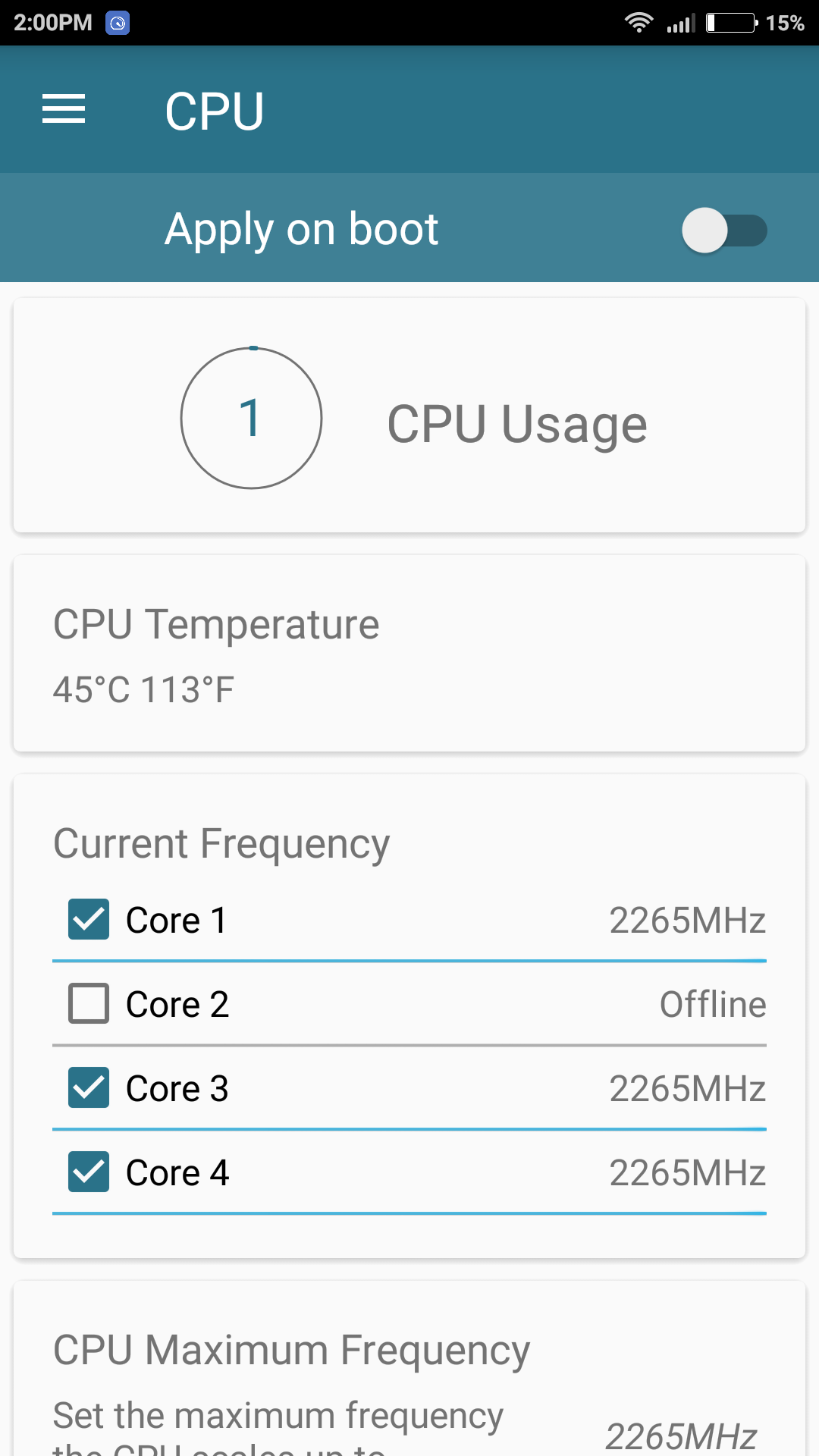Viewport: 819px width, 1456px height.
Task: Tap the Core 1 frequency bar
Action: coord(409,961)
